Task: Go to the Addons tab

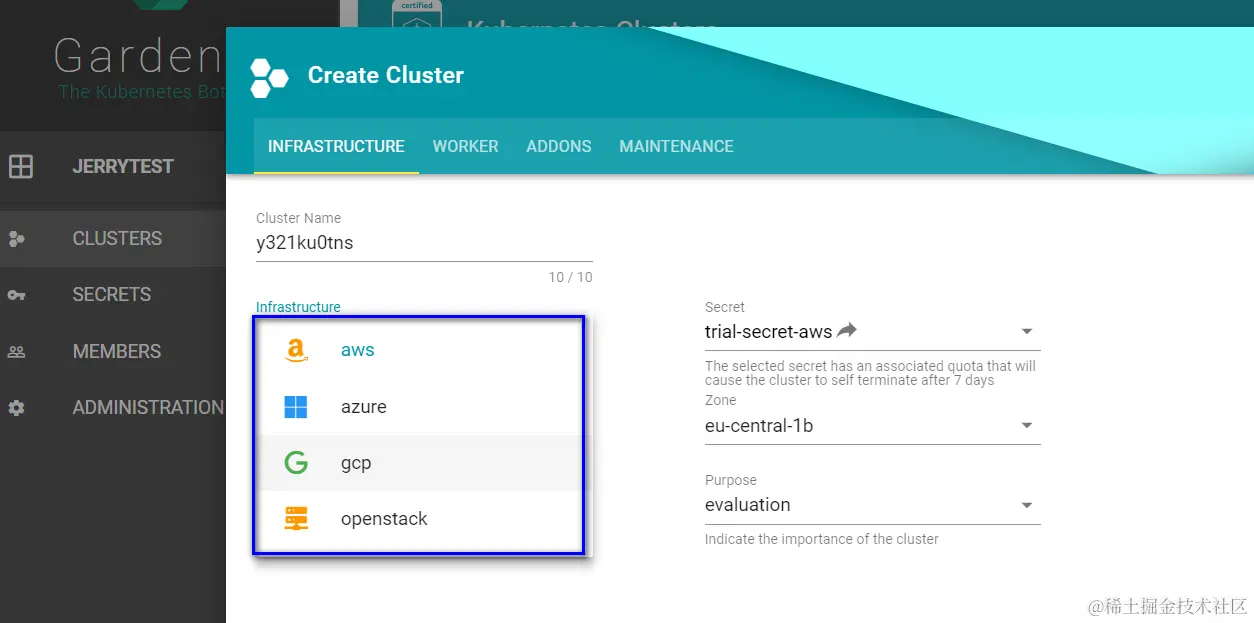Action: coord(559,146)
